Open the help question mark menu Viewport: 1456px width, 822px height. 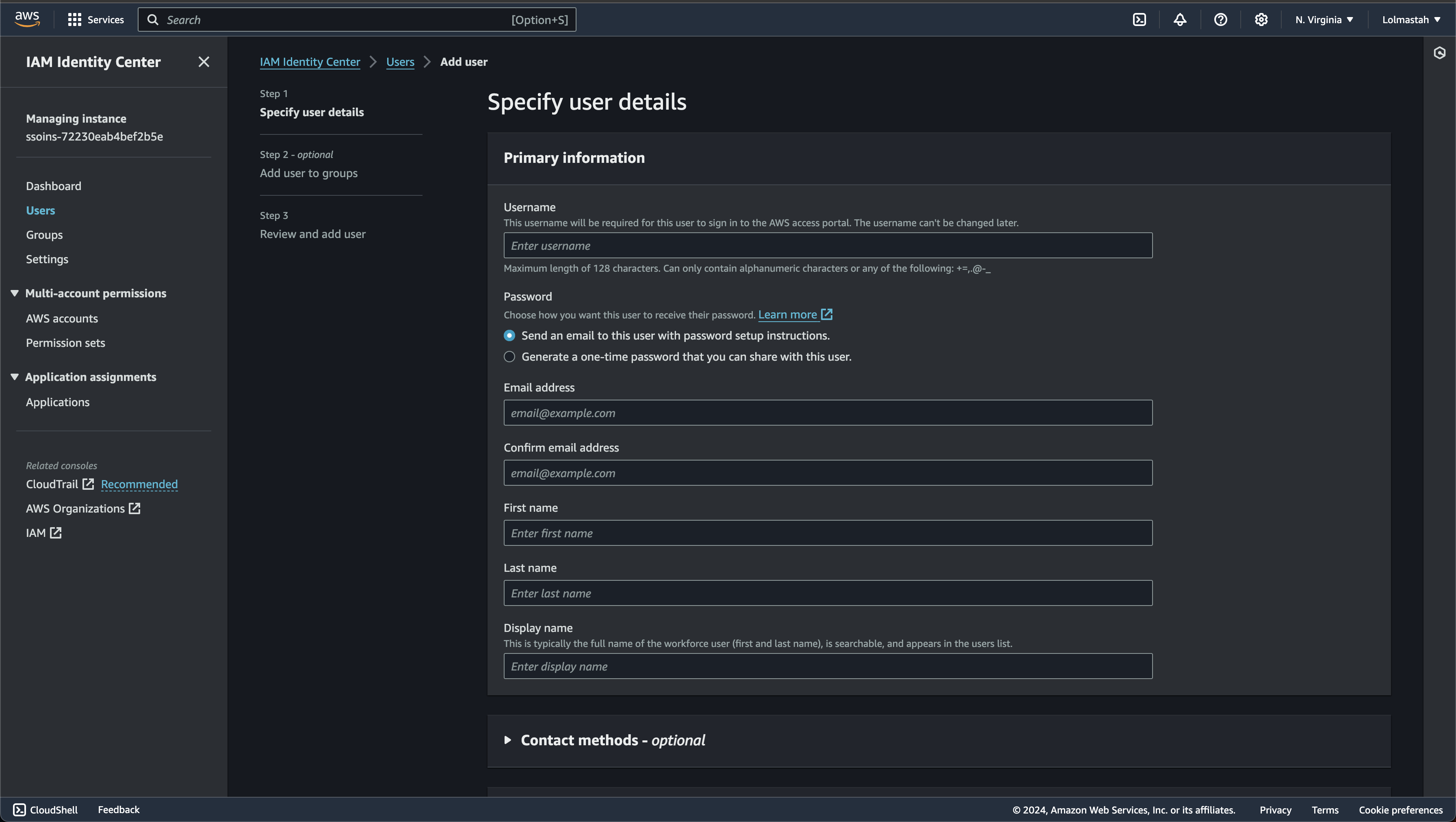pyautogui.click(x=1220, y=20)
